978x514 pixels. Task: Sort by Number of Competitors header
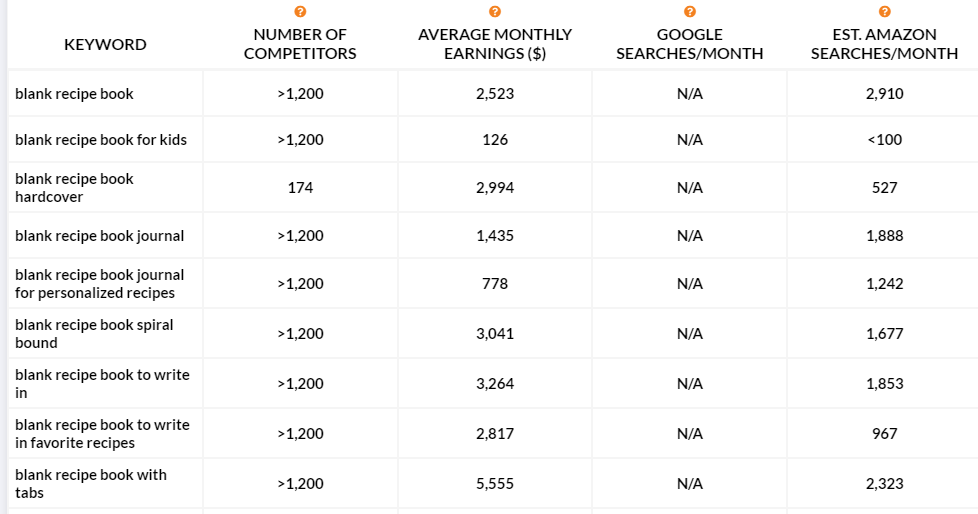300,44
